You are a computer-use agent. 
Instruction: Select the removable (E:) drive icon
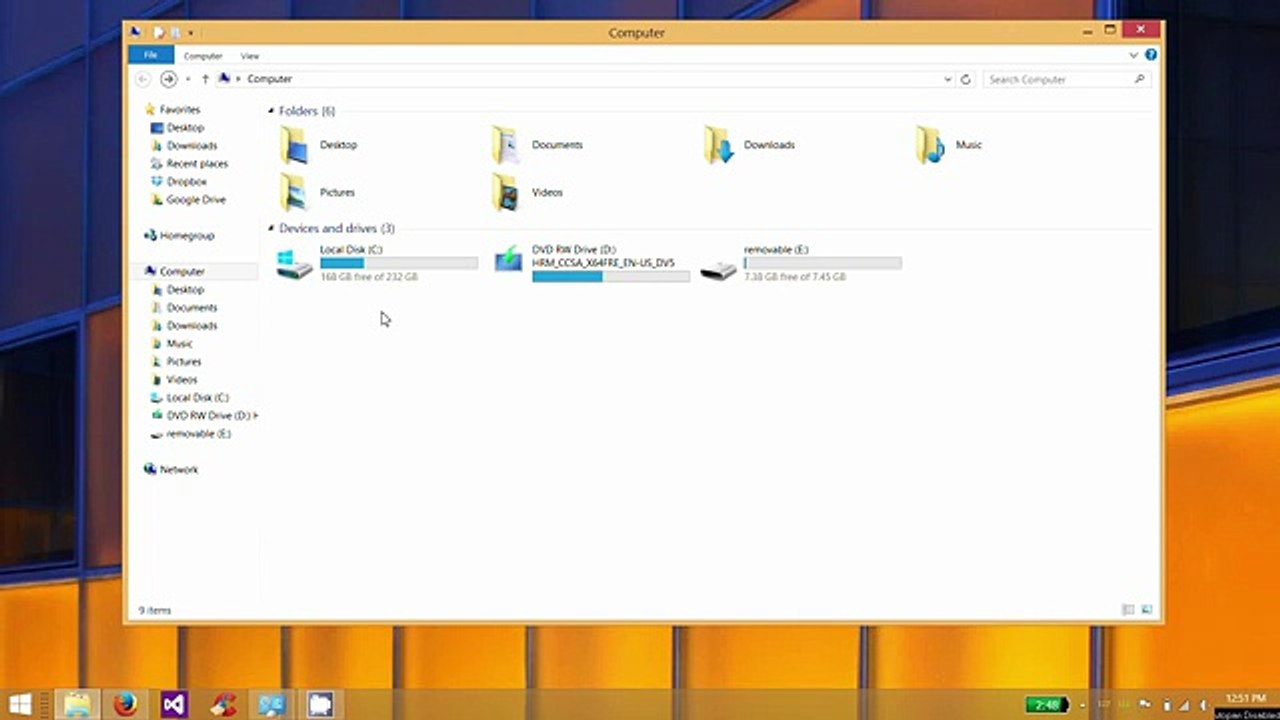pos(718,268)
